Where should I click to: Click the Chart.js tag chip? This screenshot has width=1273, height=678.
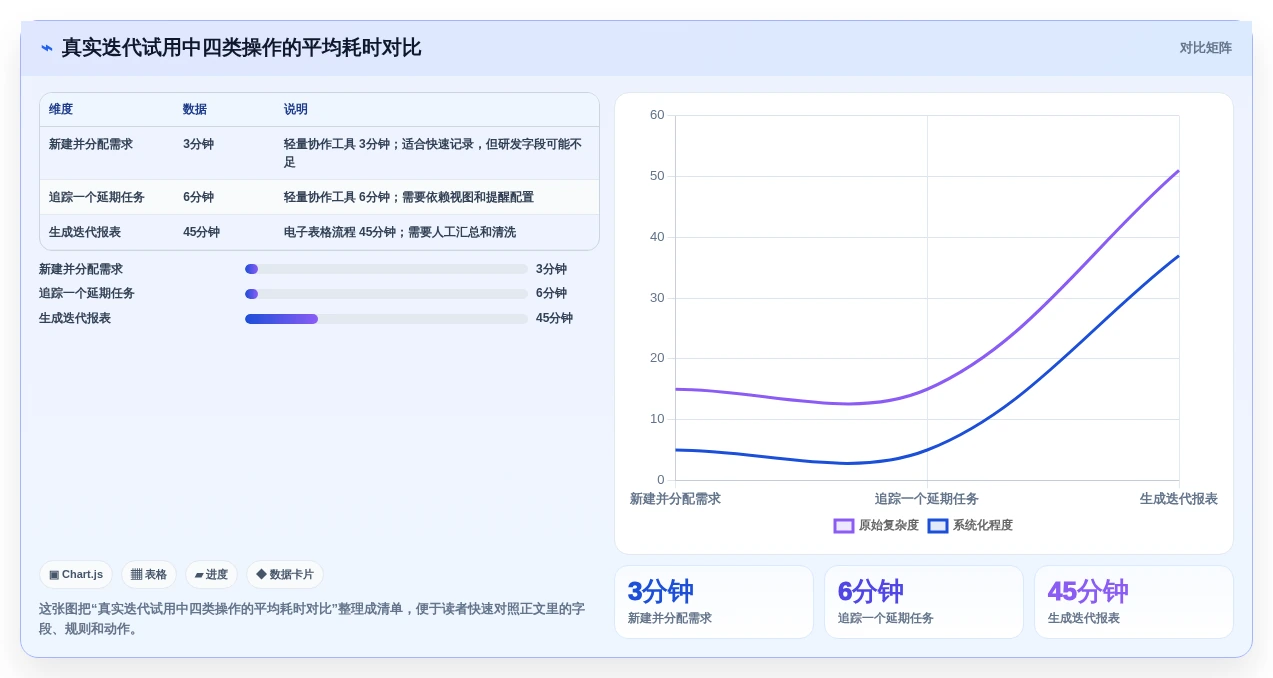pyautogui.click(x=76, y=574)
